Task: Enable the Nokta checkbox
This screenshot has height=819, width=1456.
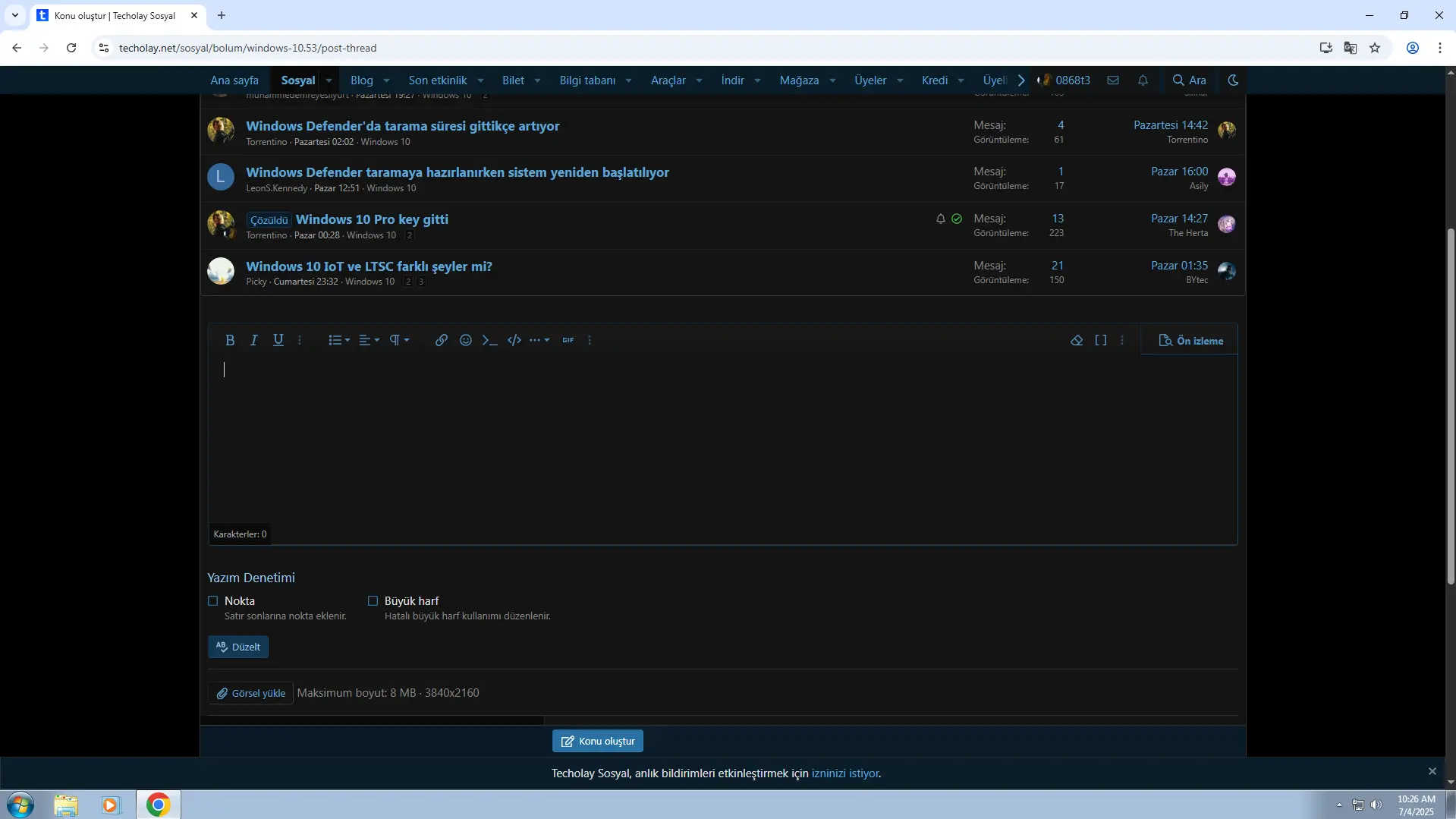Action: click(x=213, y=600)
